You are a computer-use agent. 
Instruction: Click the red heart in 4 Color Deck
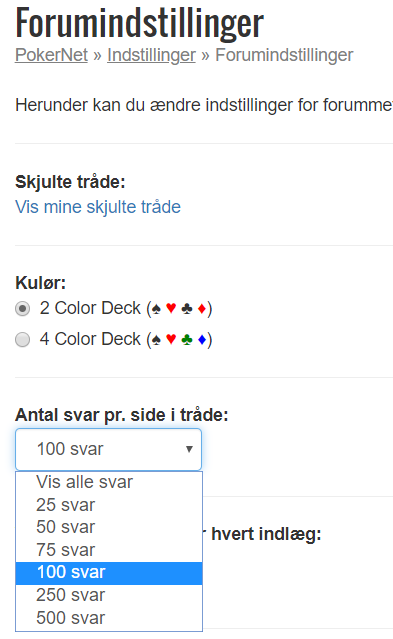pyautogui.click(x=171, y=339)
